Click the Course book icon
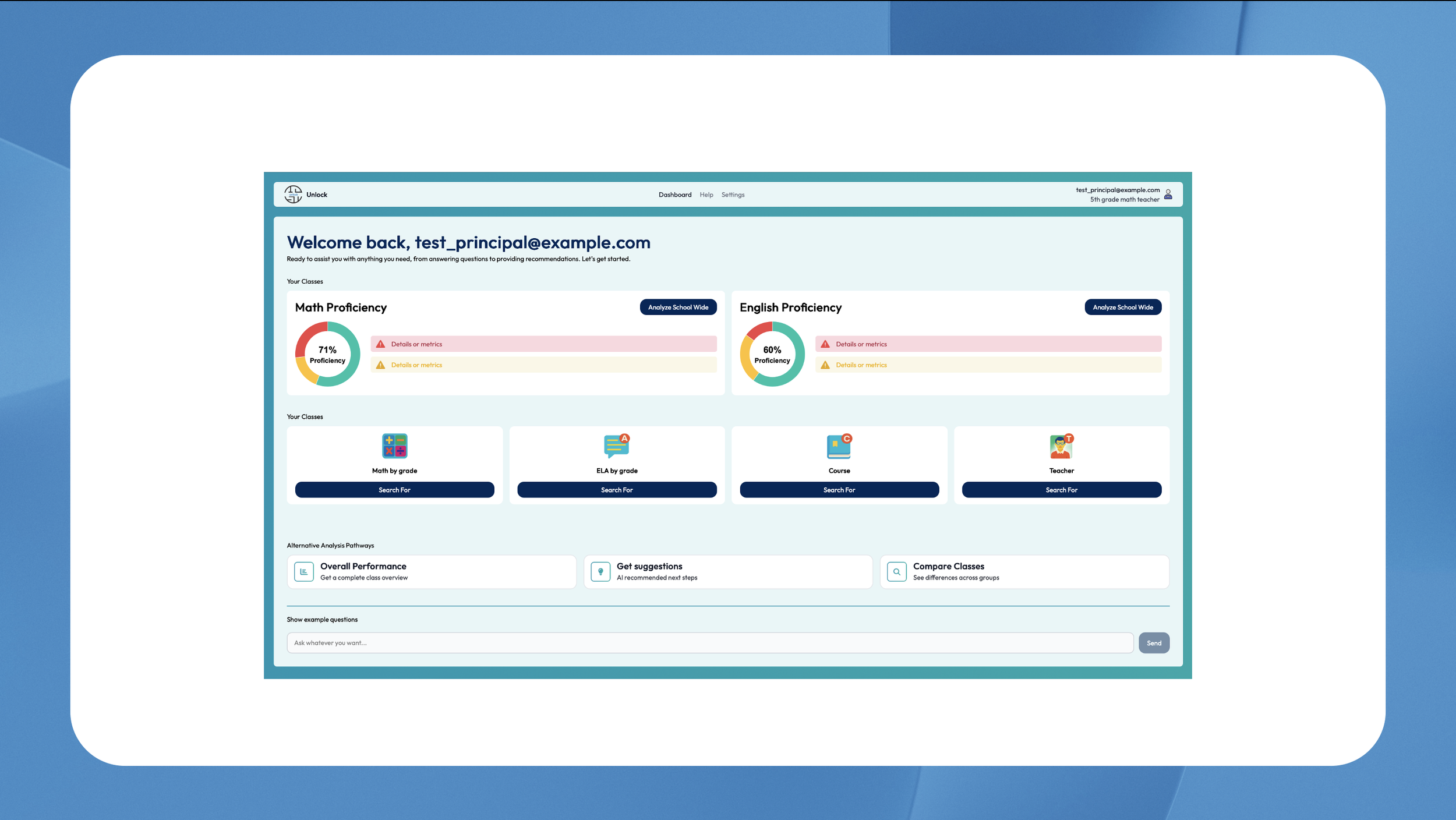This screenshot has height=820, width=1456. point(839,446)
